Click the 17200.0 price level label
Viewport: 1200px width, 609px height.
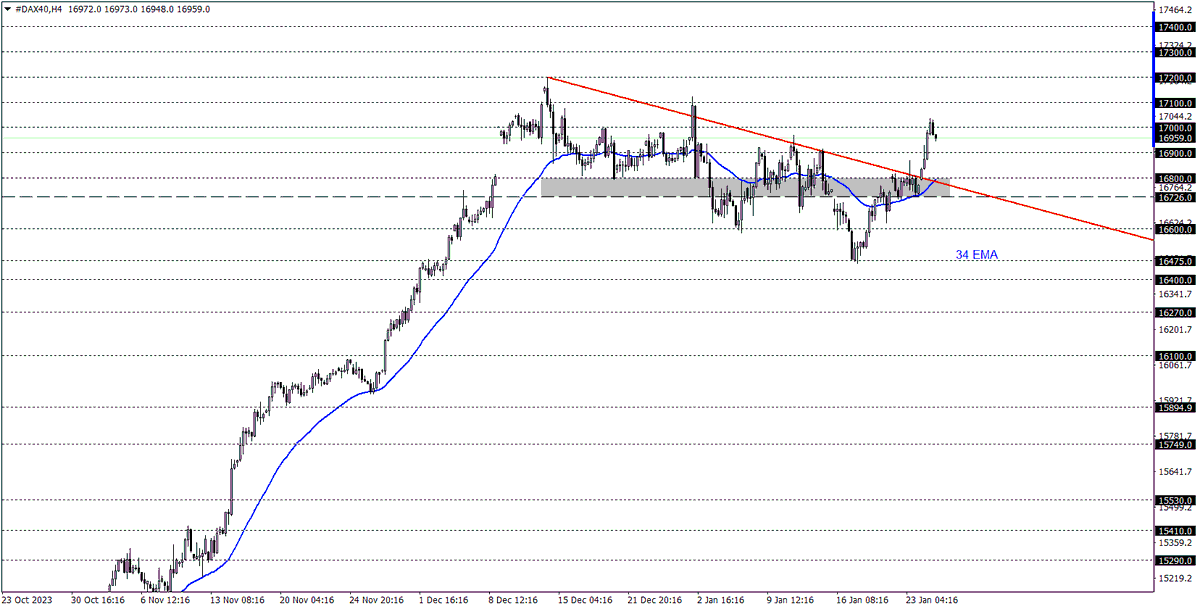point(1174,78)
